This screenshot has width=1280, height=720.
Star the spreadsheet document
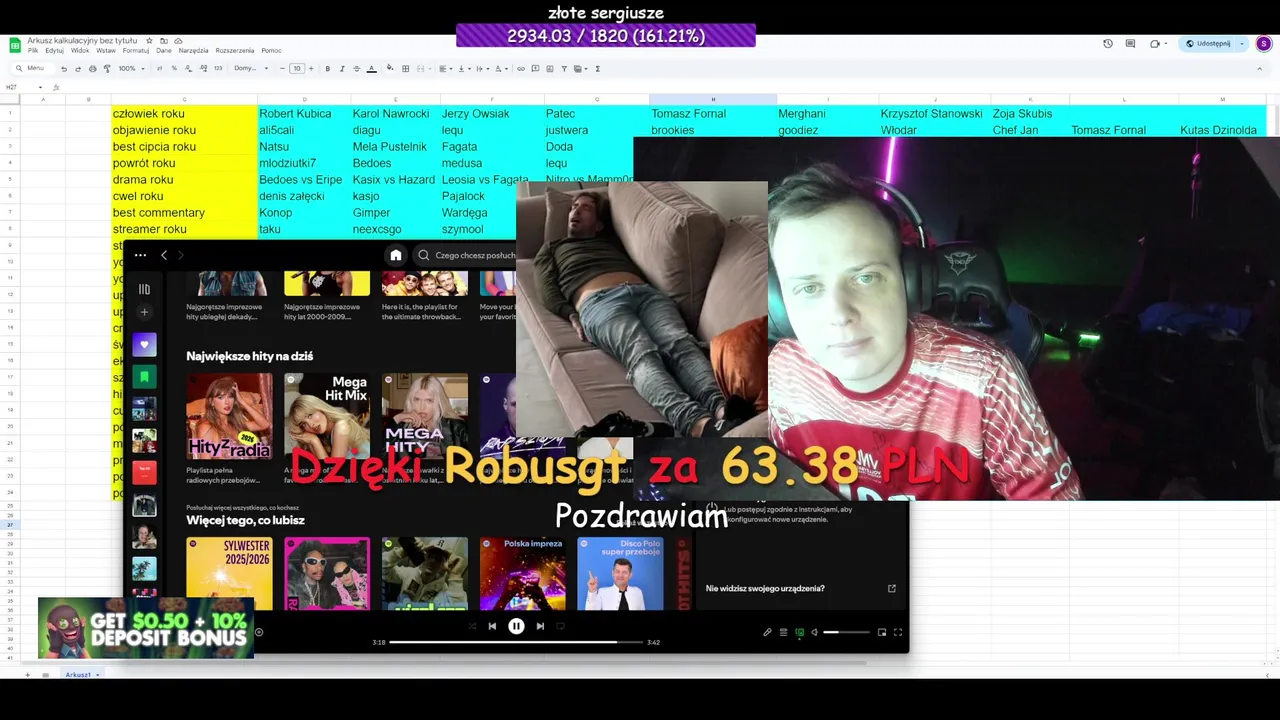click(x=149, y=41)
